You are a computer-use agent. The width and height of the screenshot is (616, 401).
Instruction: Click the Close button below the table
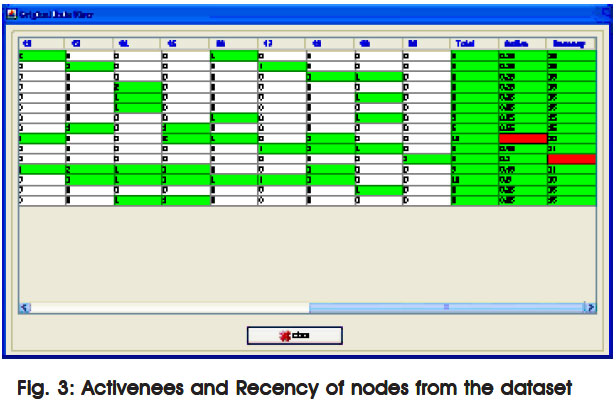[x=294, y=335]
